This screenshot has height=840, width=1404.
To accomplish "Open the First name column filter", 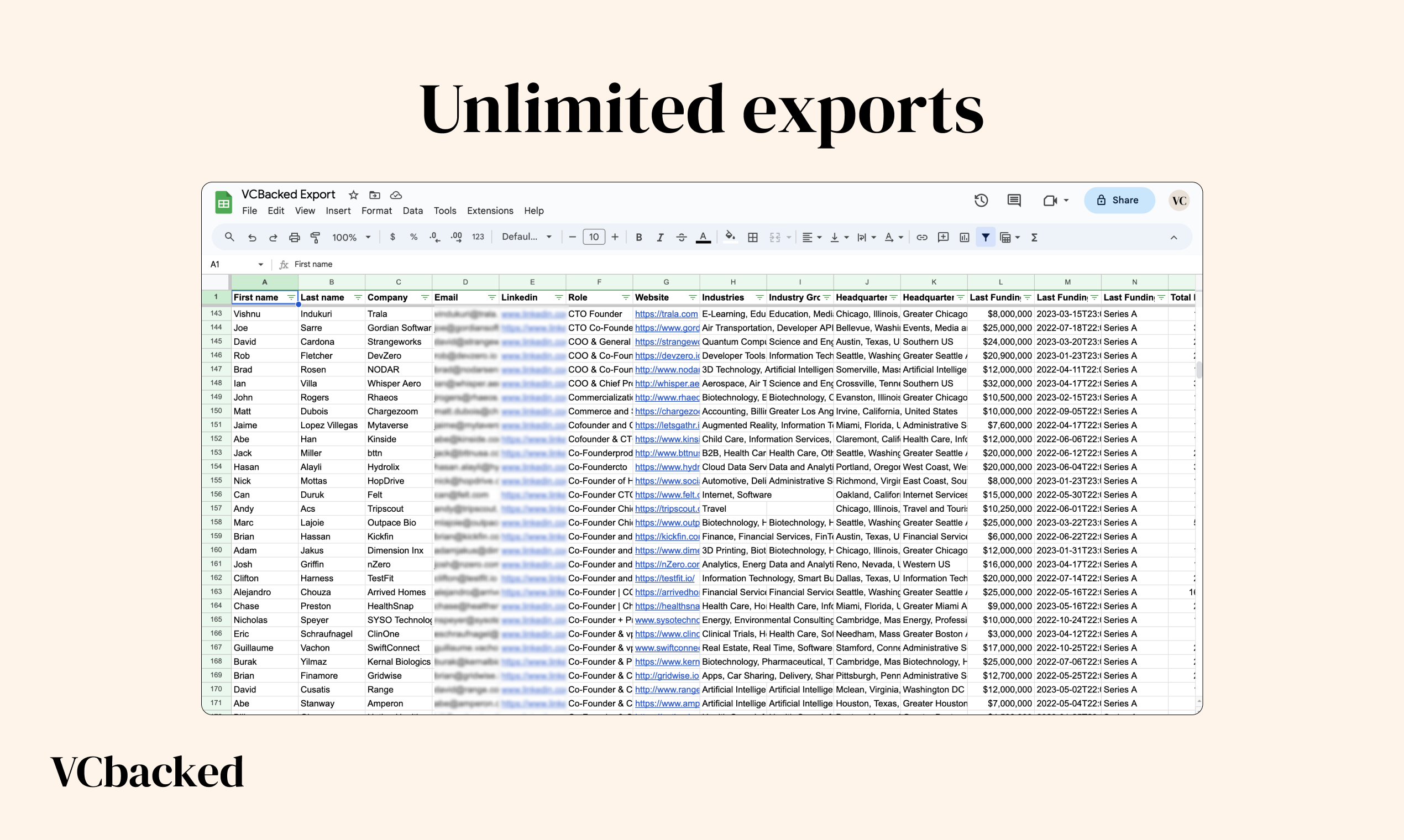I will click(290, 297).
